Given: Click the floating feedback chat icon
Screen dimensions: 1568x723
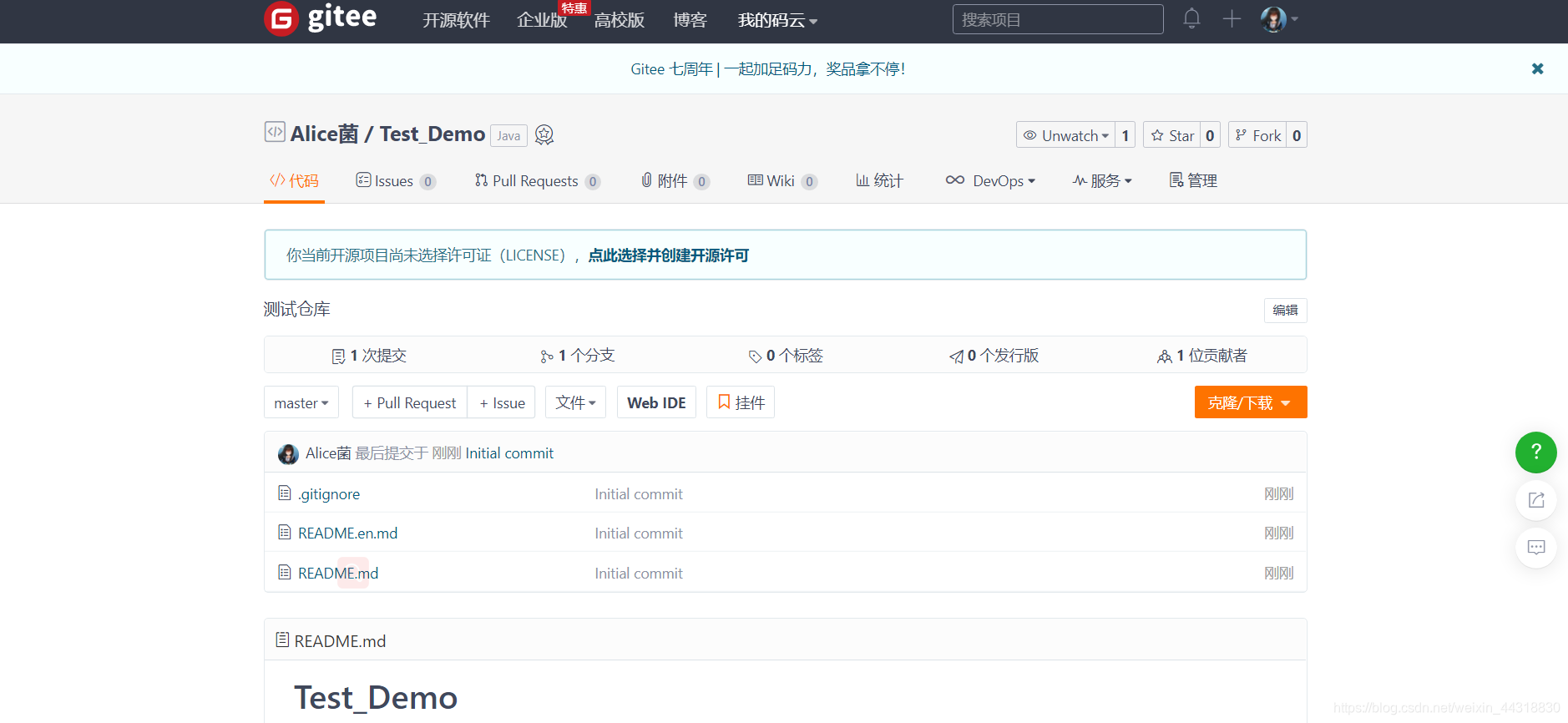Looking at the screenshot, I should tap(1536, 548).
